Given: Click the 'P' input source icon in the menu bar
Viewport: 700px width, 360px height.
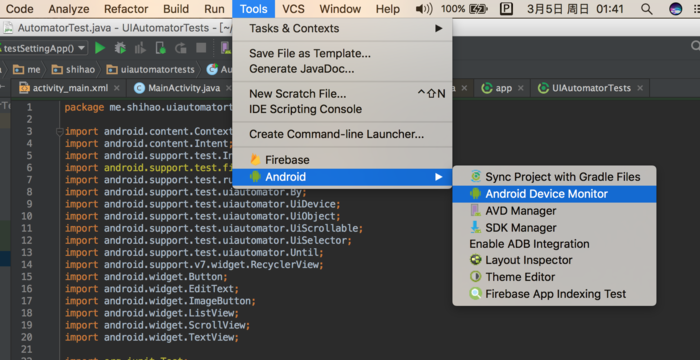Looking at the screenshot, I should (506, 9).
